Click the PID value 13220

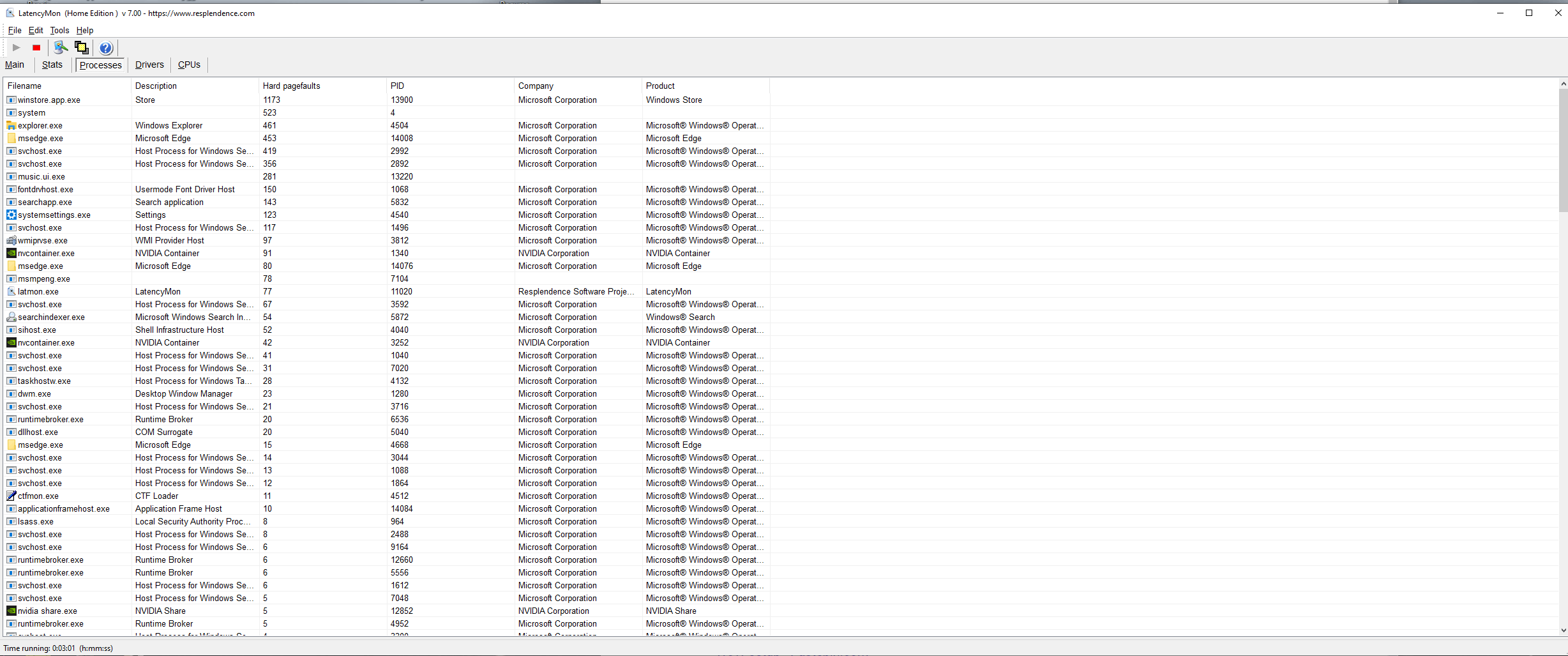coord(402,176)
